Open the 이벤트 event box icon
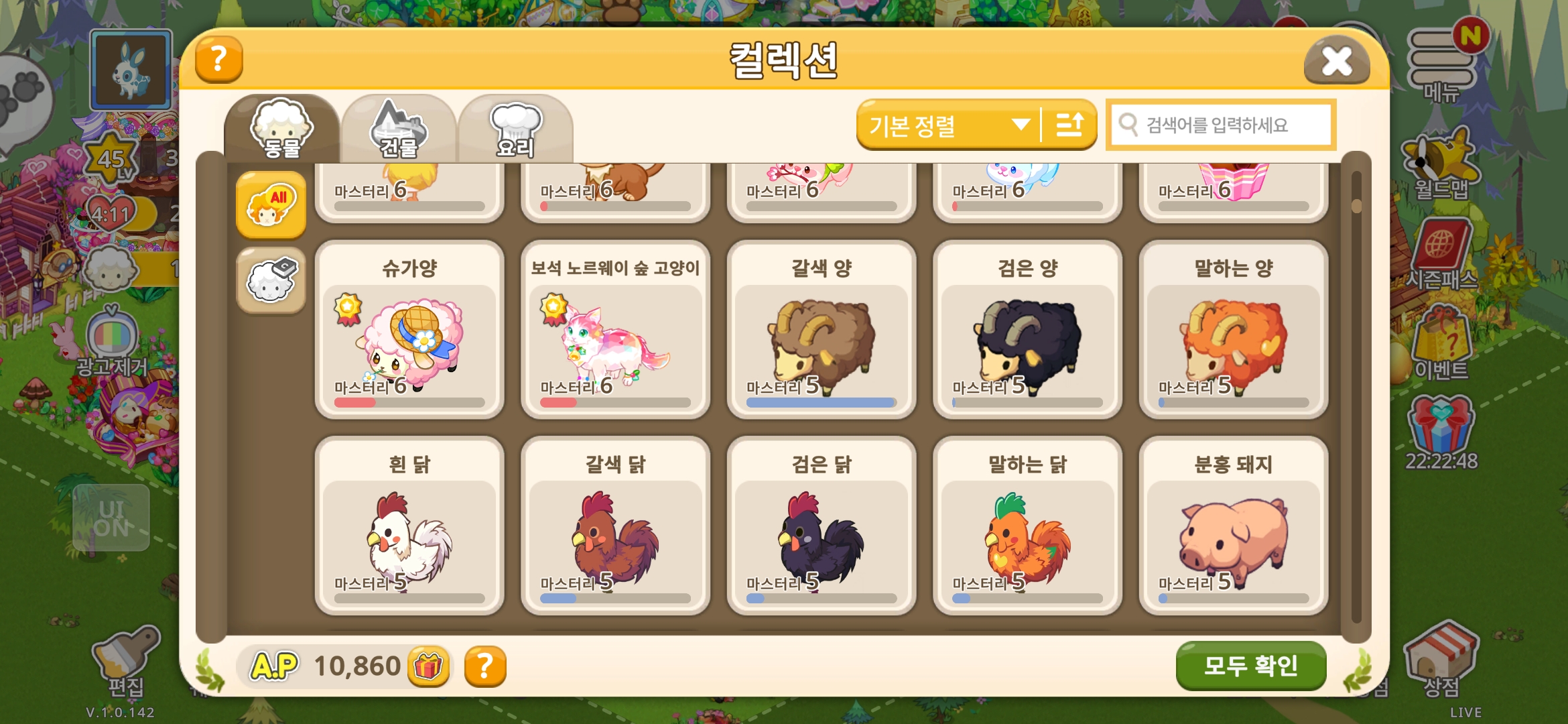The height and width of the screenshot is (724, 1568). point(1441,342)
